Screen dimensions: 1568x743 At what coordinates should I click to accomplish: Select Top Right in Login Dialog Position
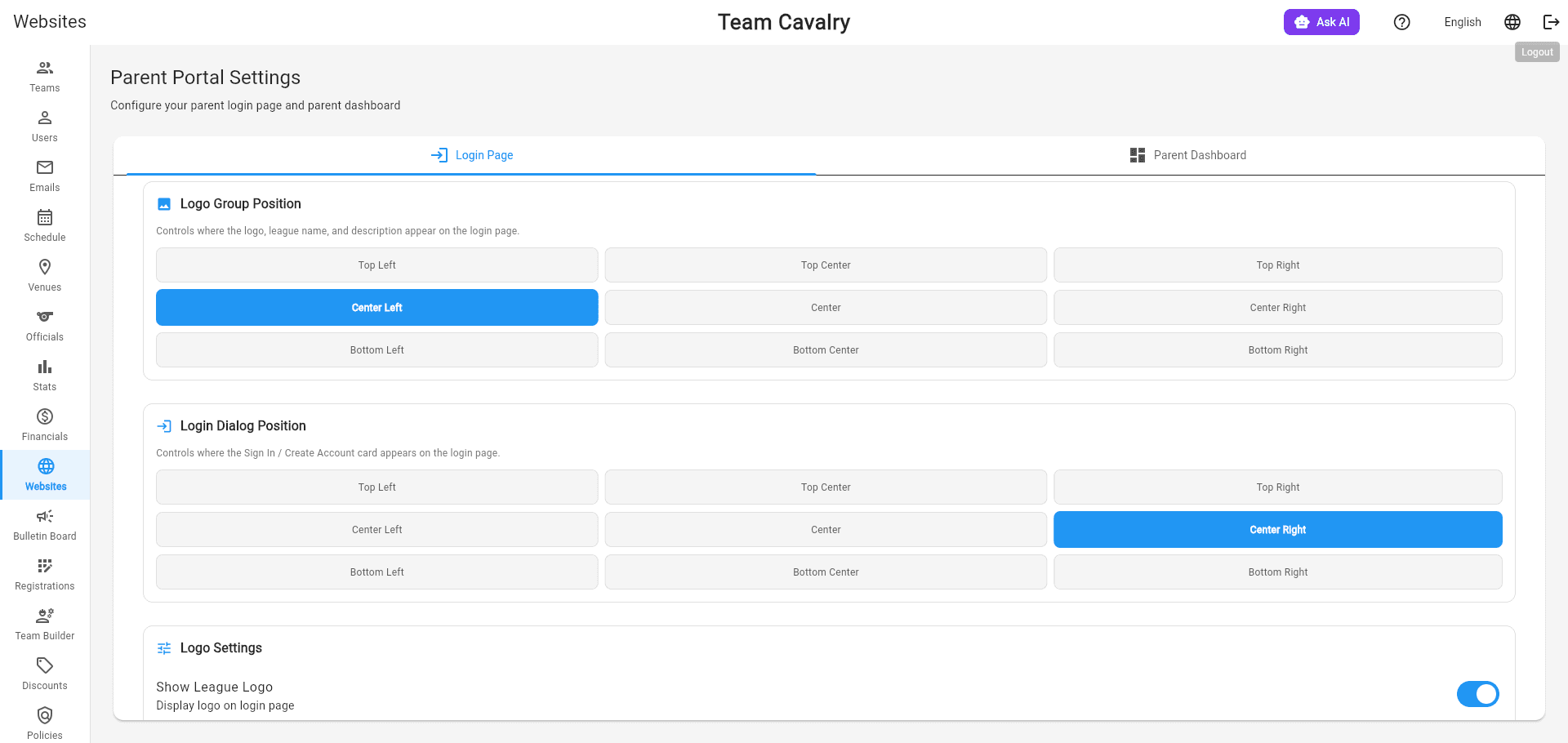[x=1278, y=487]
